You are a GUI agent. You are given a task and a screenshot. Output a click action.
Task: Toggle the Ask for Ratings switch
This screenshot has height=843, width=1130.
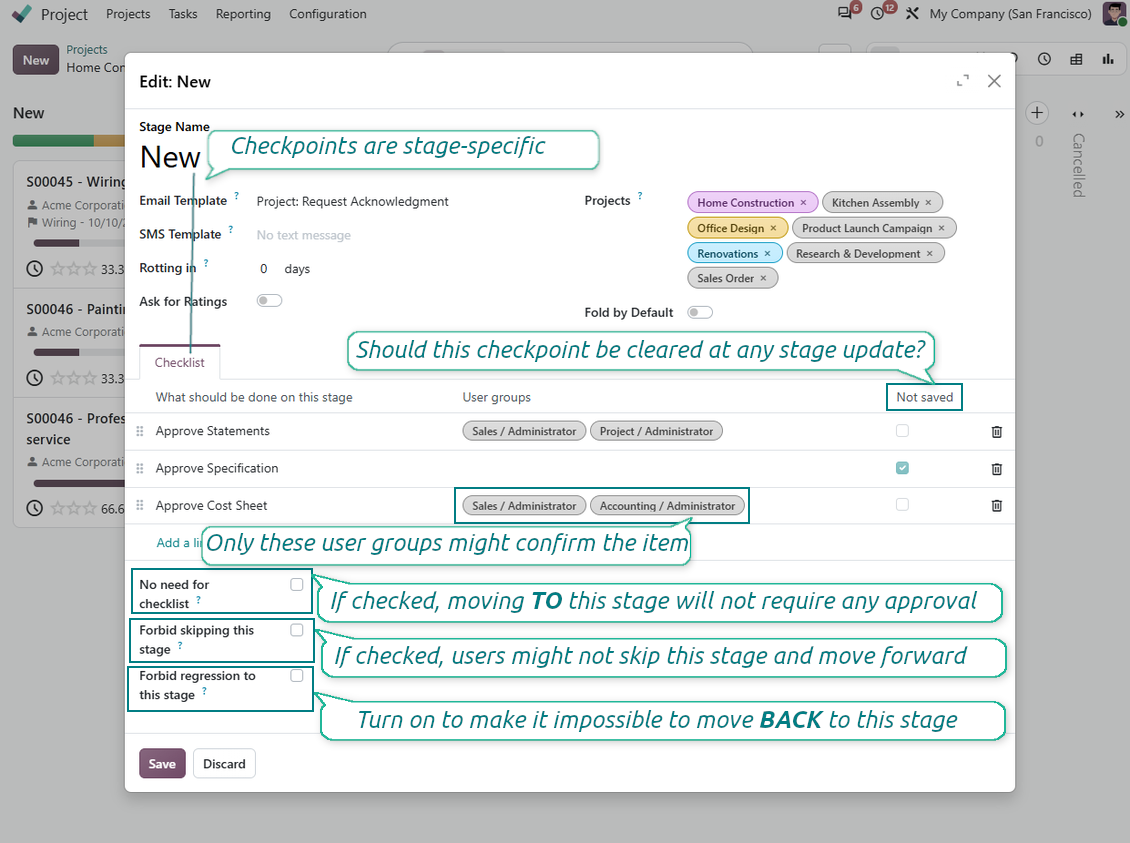(x=270, y=300)
